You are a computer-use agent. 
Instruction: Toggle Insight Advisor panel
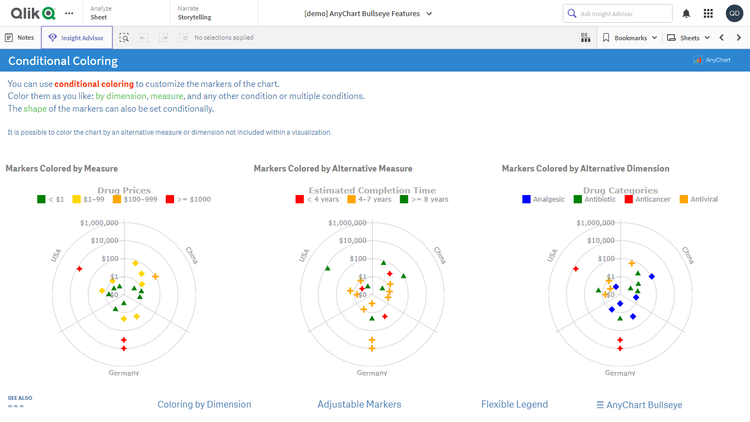pos(77,37)
